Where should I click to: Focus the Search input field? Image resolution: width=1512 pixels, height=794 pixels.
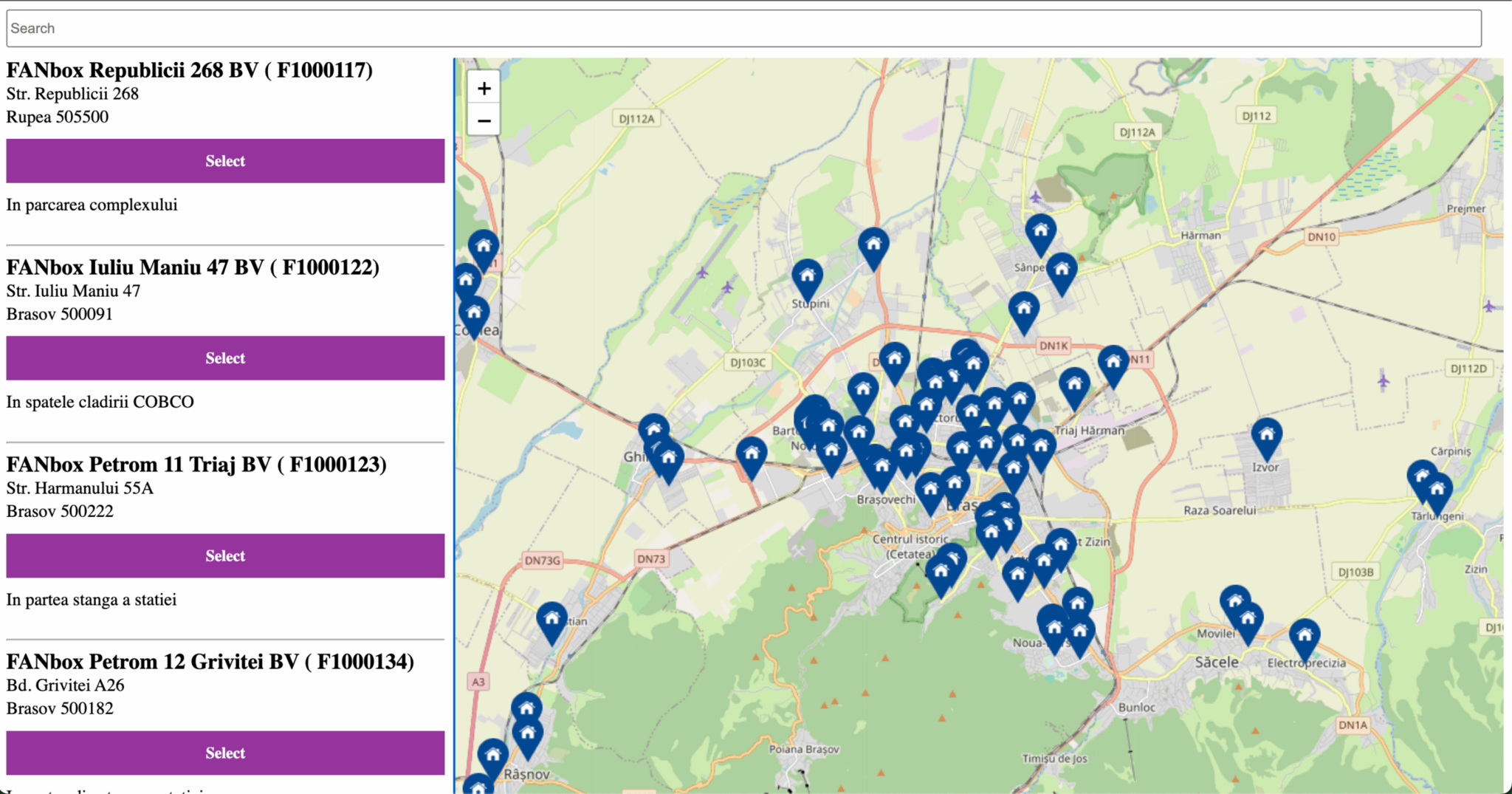pyautogui.click(x=743, y=28)
